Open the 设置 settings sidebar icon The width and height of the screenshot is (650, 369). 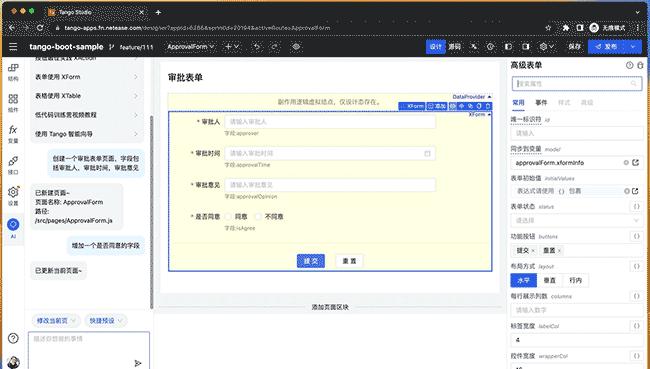pyautogui.click(x=13, y=196)
